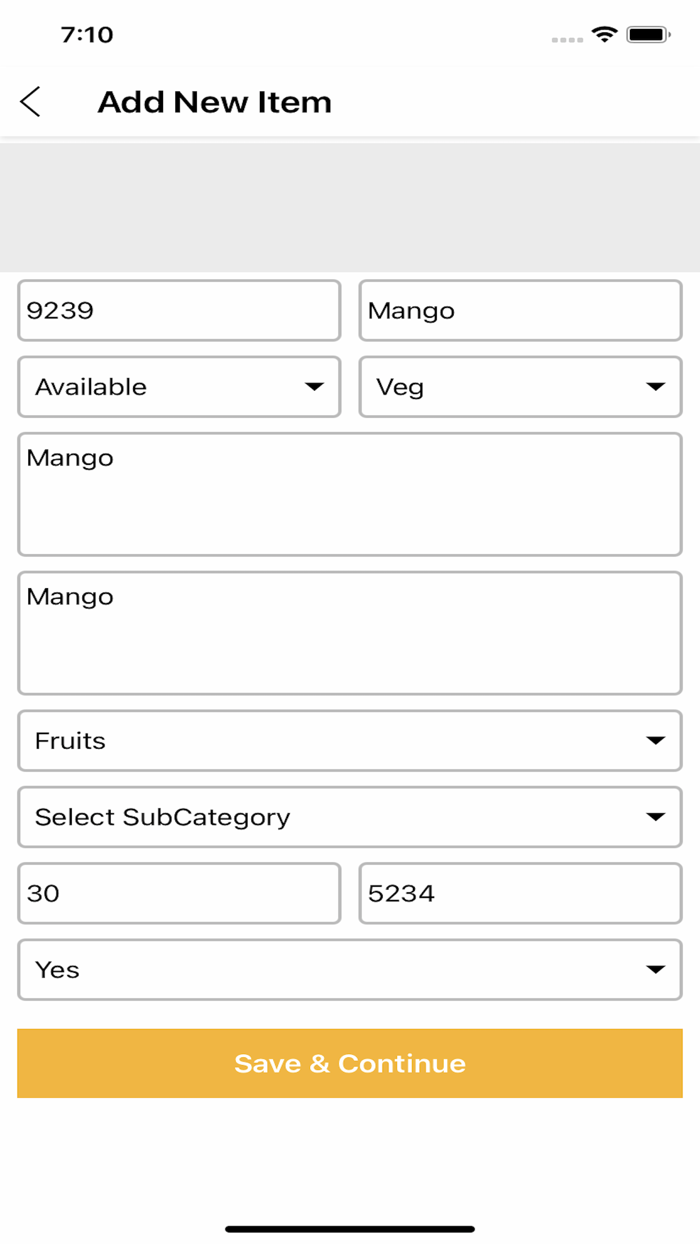
Task: Click the first Mango text area
Action: click(x=349, y=494)
